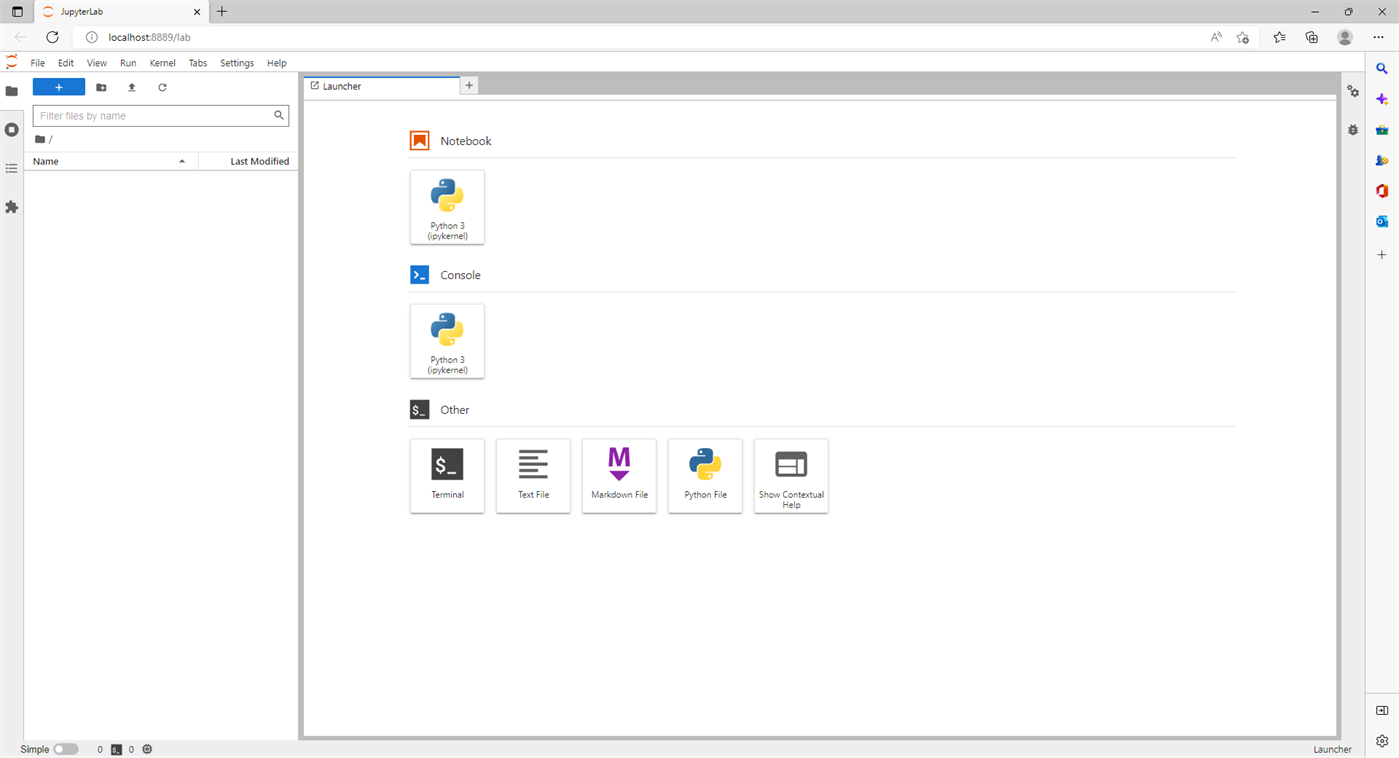The width and height of the screenshot is (1399, 758).
Task: Open the Property Inspector gears icon
Action: coord(1353,91)
